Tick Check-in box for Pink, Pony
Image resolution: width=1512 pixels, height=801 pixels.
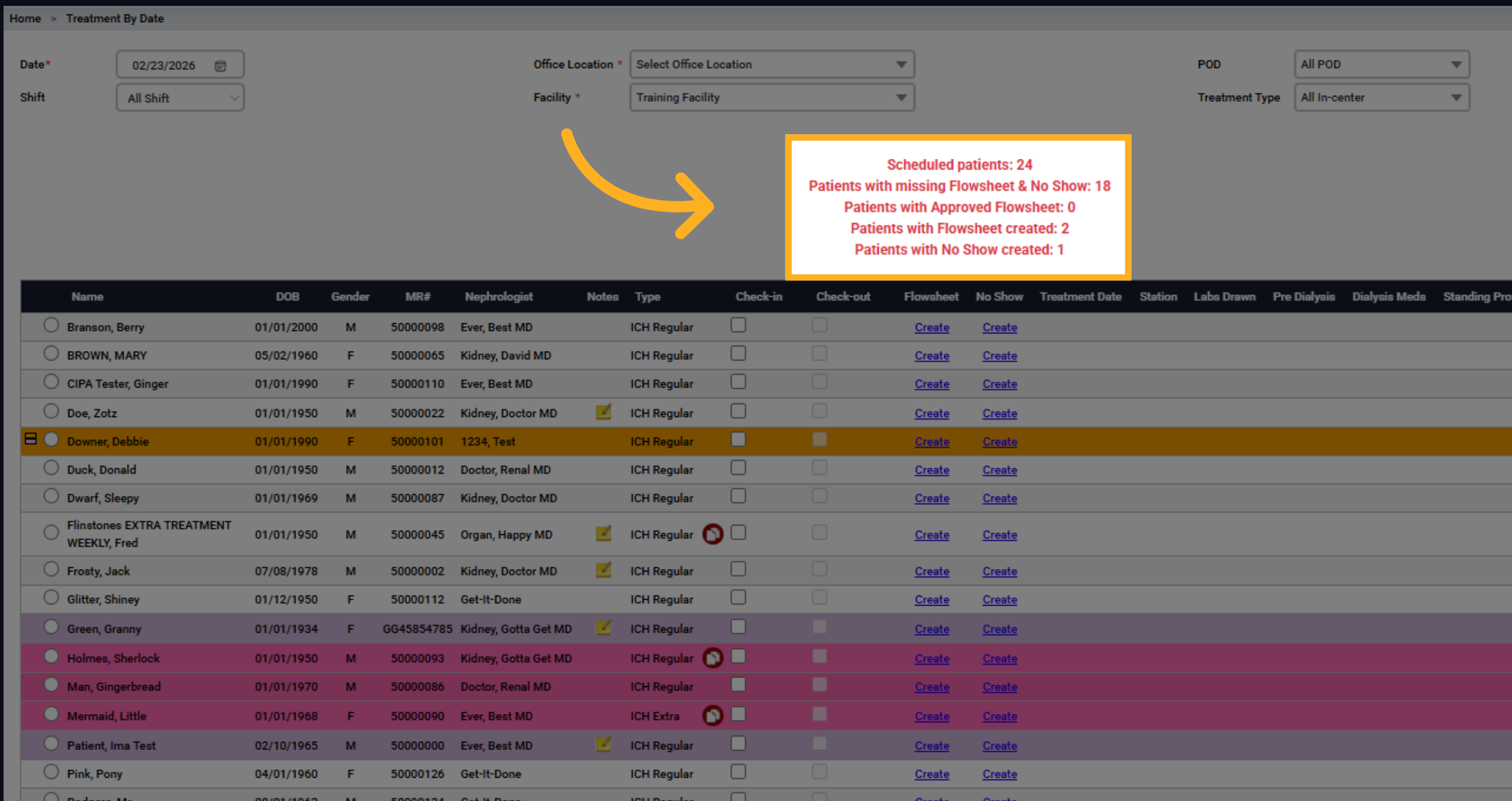click(738, 772)
